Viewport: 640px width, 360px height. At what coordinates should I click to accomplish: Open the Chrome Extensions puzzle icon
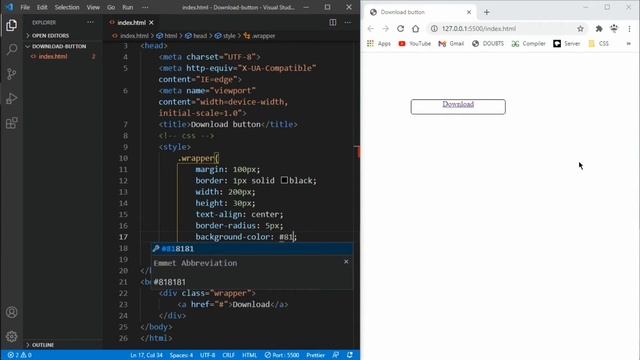pyautogui.click(x=599, y=29)
